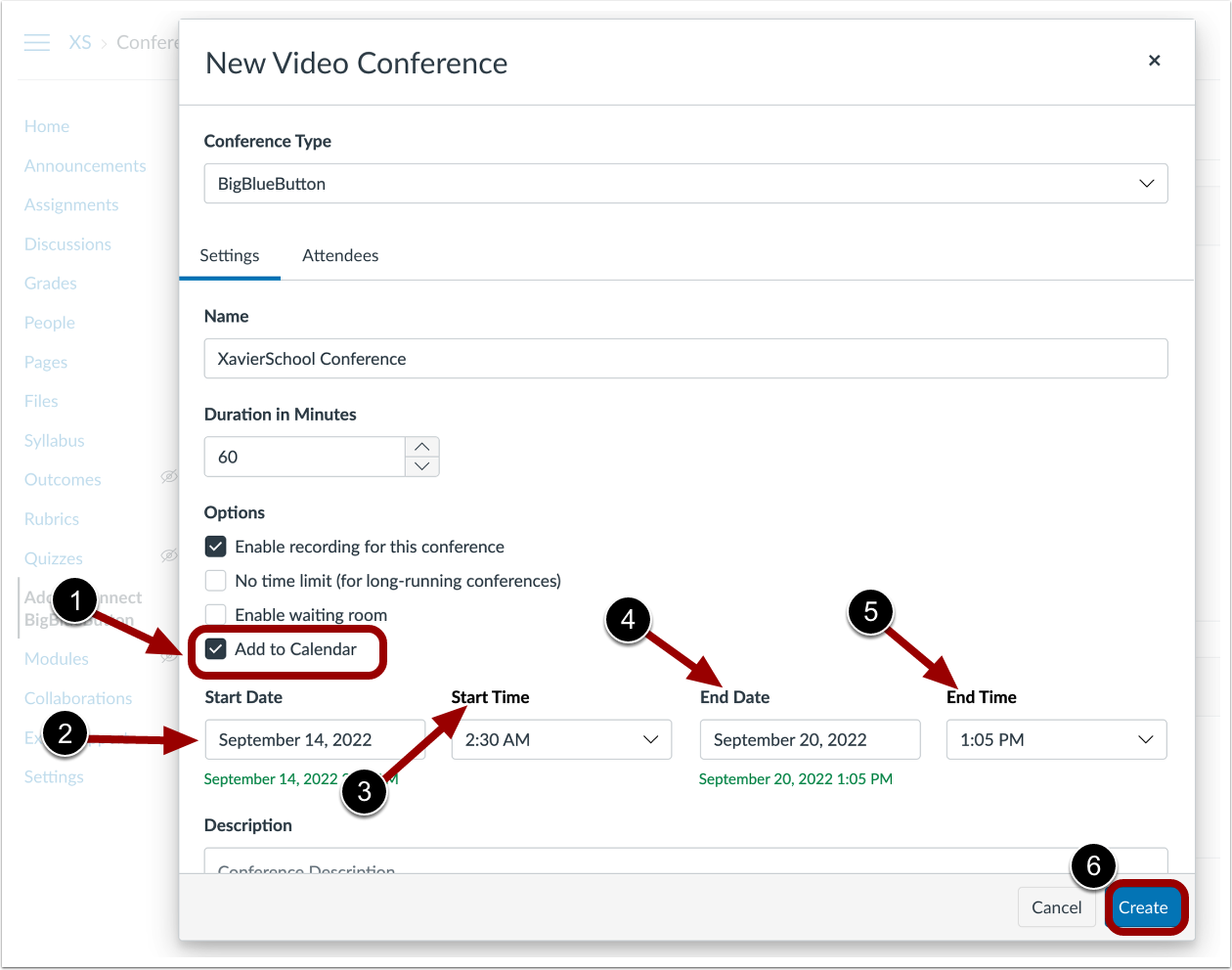Click the Start Time dropdown chevron

click(x=650, y=739)
